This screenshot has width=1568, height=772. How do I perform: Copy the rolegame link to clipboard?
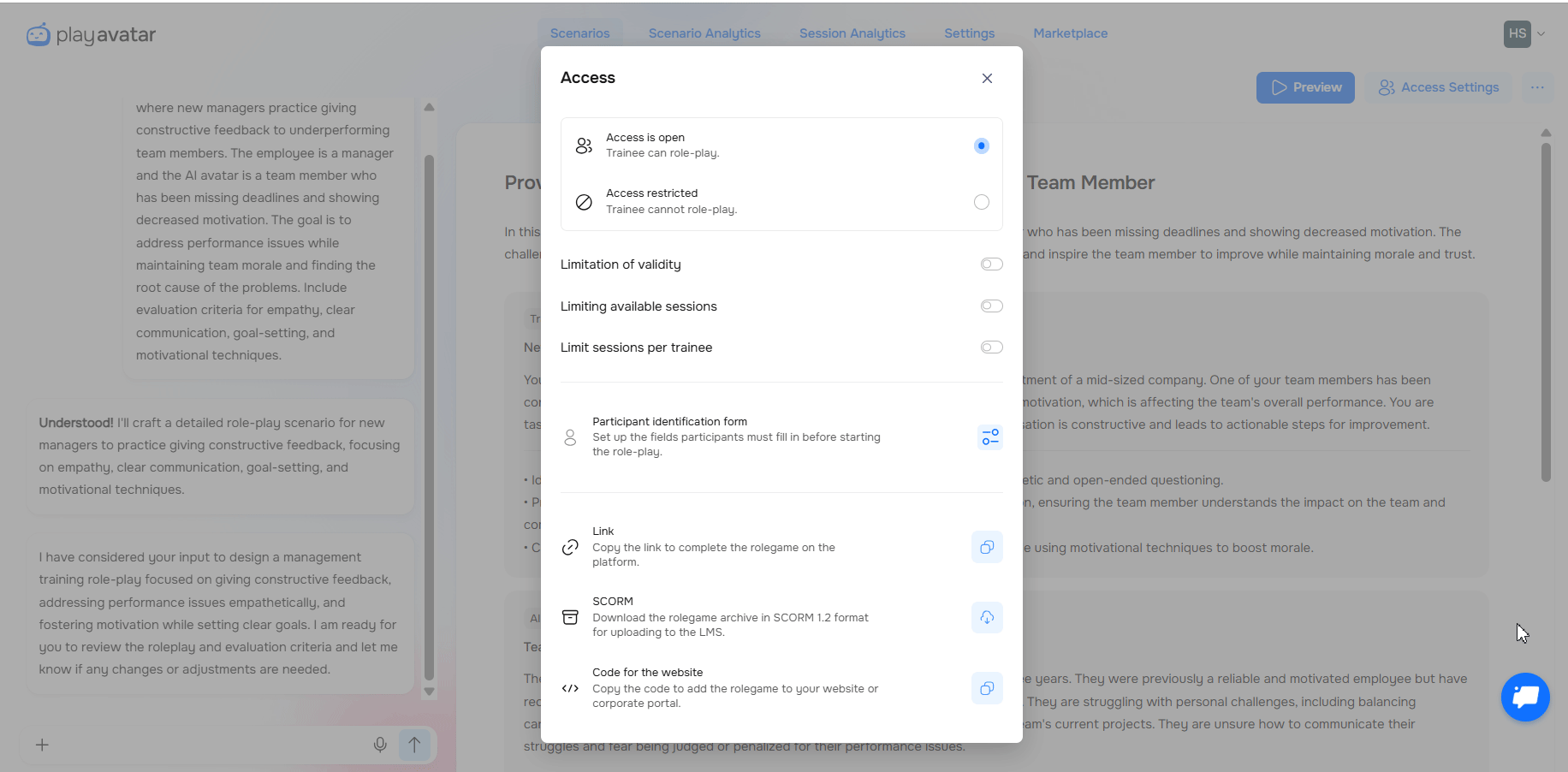986,547
